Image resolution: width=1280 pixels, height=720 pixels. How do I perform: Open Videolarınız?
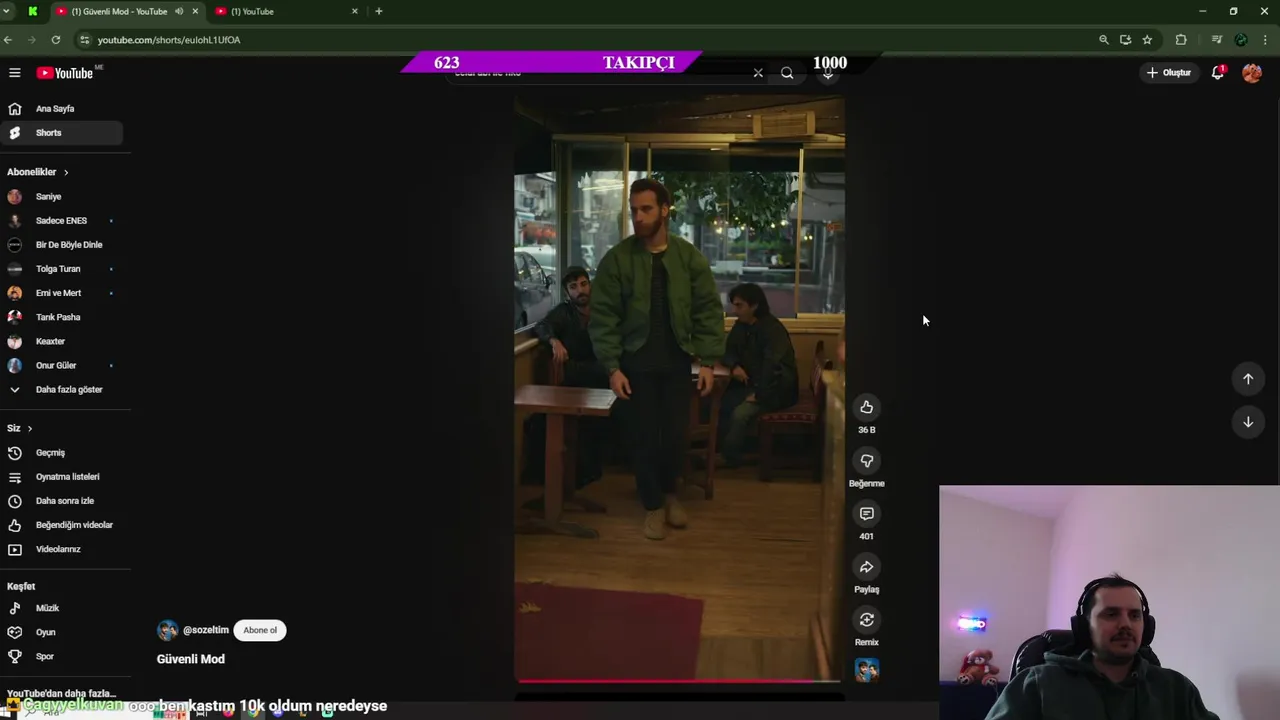(62, 549)
